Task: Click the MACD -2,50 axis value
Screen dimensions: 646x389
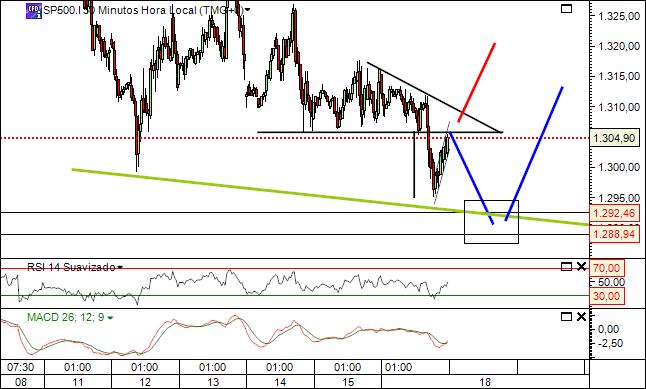Action: click(611, 343)
